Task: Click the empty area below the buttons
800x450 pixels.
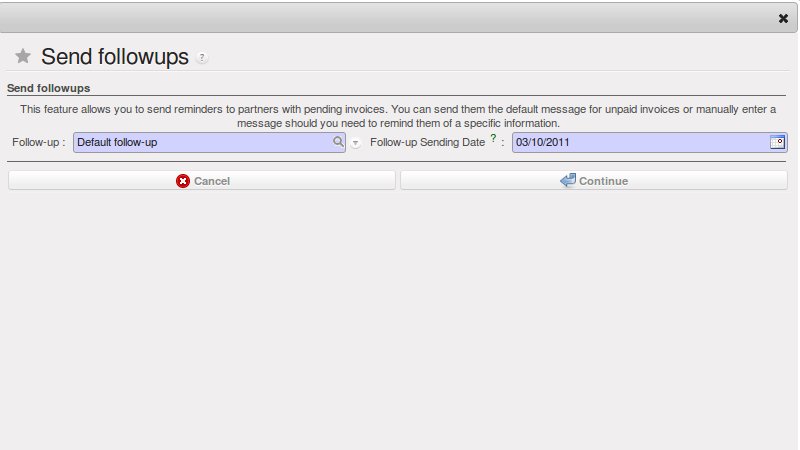Action: (400, 320)
